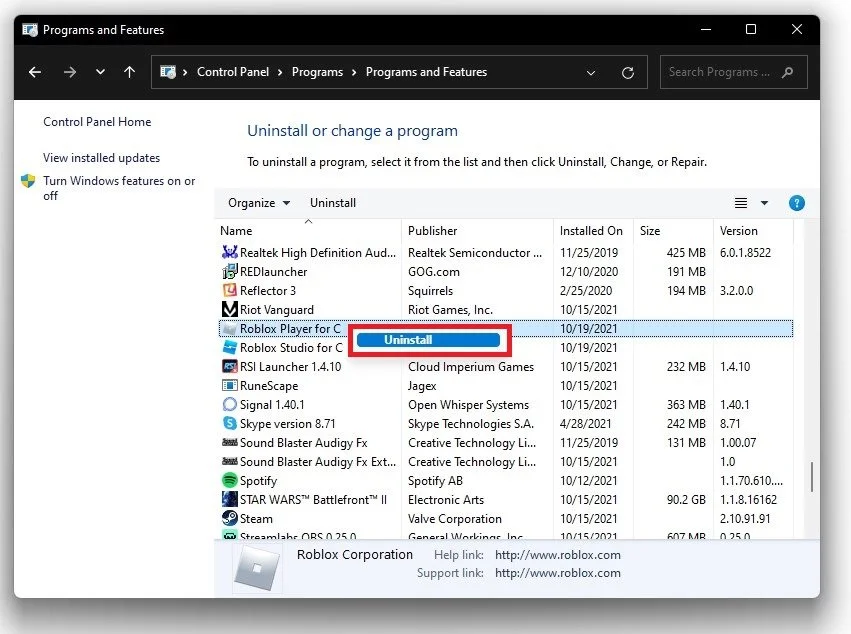
Task: Select Sound Blaster Audigy Fx icon
Action: pyautogui.click(x=230, y=442)
